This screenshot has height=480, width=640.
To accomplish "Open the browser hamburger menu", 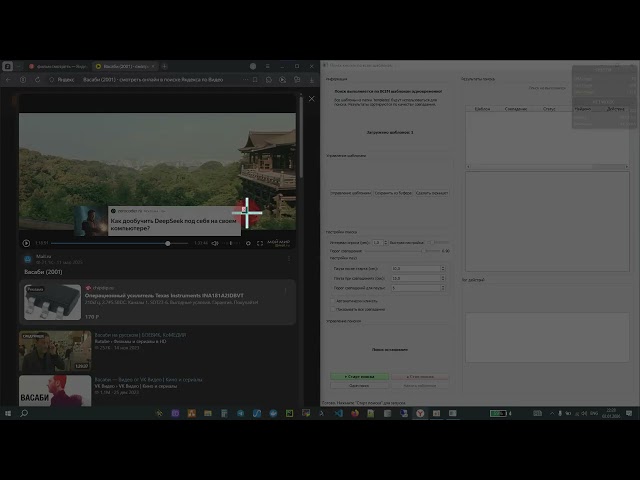I will [x=267, y=66].
